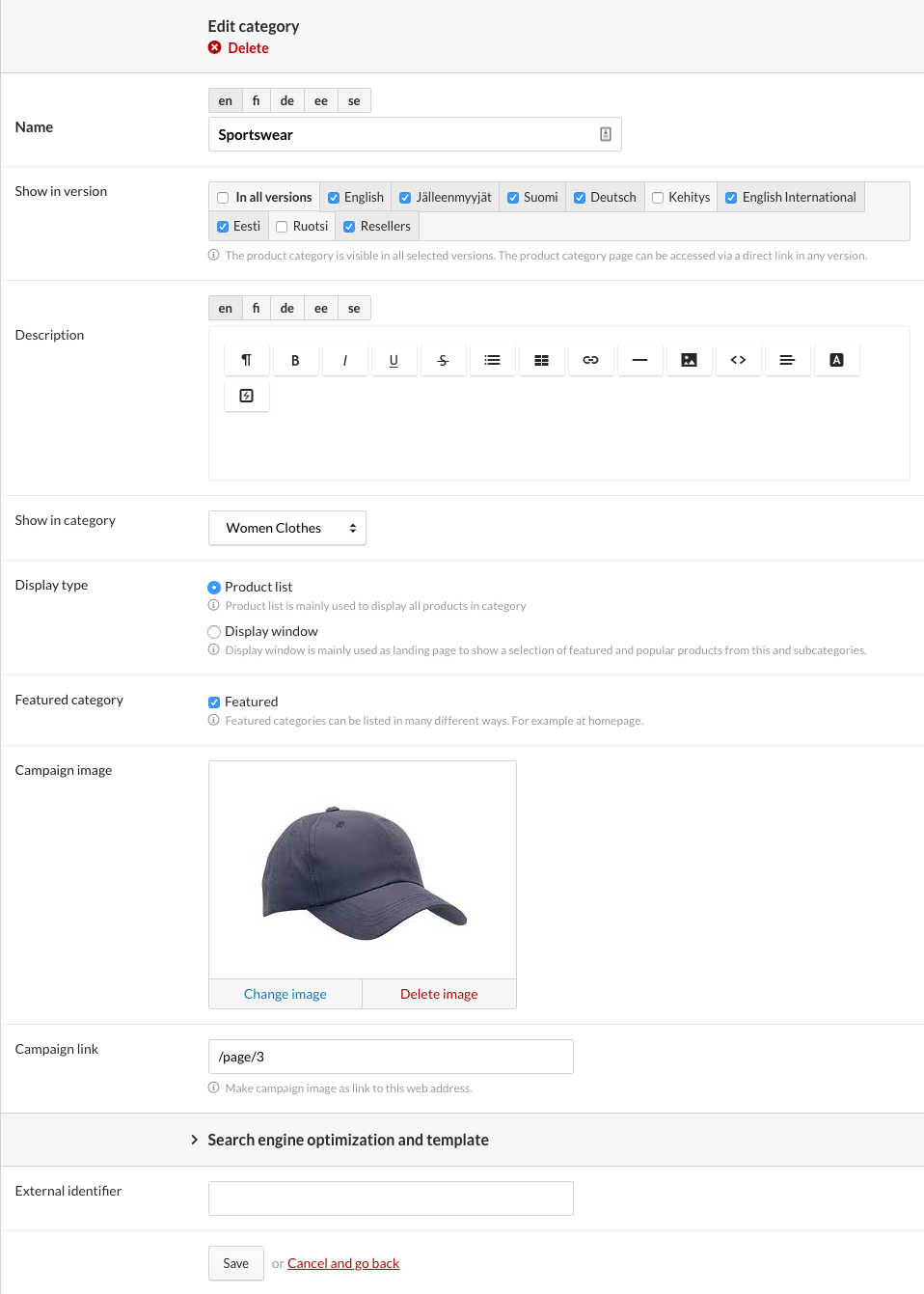Toggle underline formatting in description editor
The width and height of the screenshot is (924, 1294).
tap(394, 360)
